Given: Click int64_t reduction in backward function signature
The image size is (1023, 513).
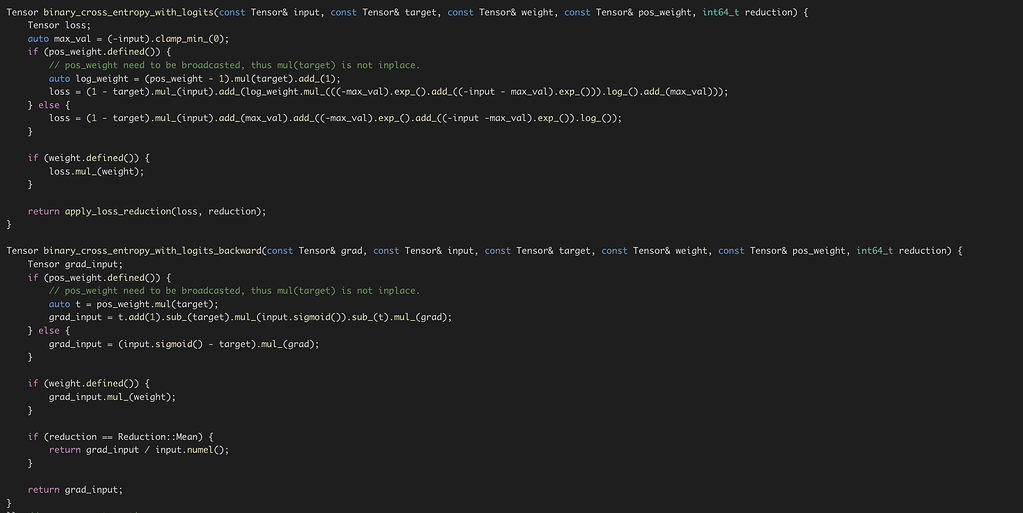Looking at the screenshot, I should (x=903, y=251).
